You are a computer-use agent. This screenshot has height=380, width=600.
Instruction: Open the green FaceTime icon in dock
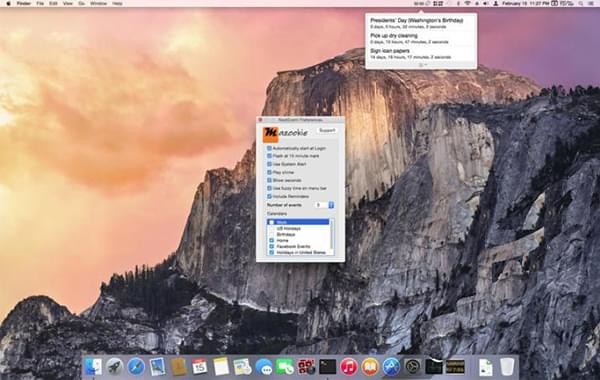tap(285, 367)
